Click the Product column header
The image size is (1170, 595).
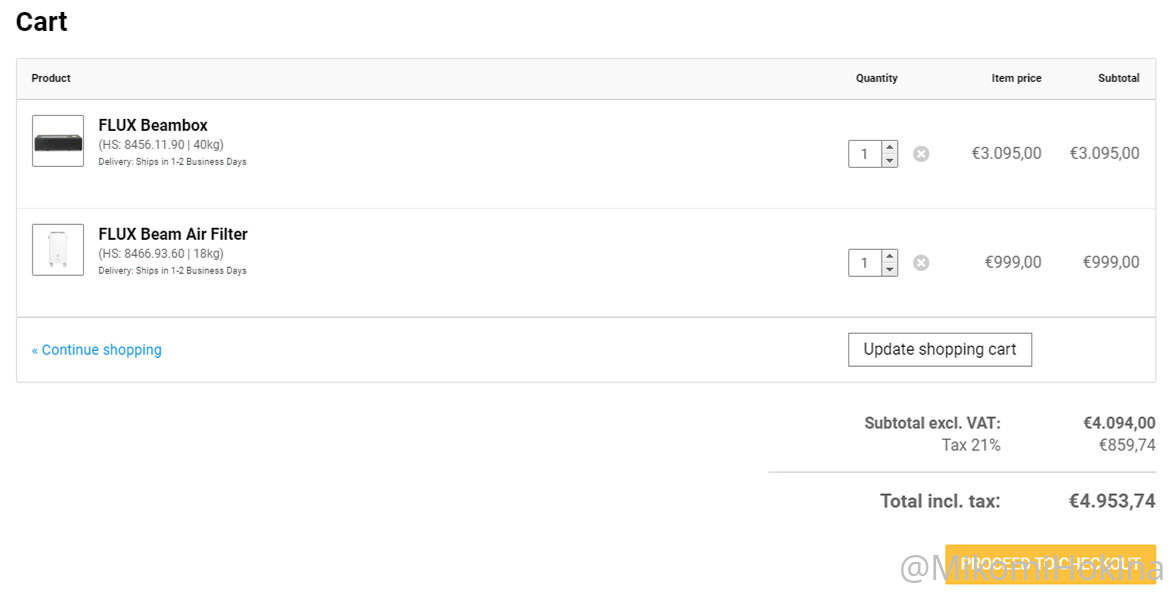tap(51, 78)
